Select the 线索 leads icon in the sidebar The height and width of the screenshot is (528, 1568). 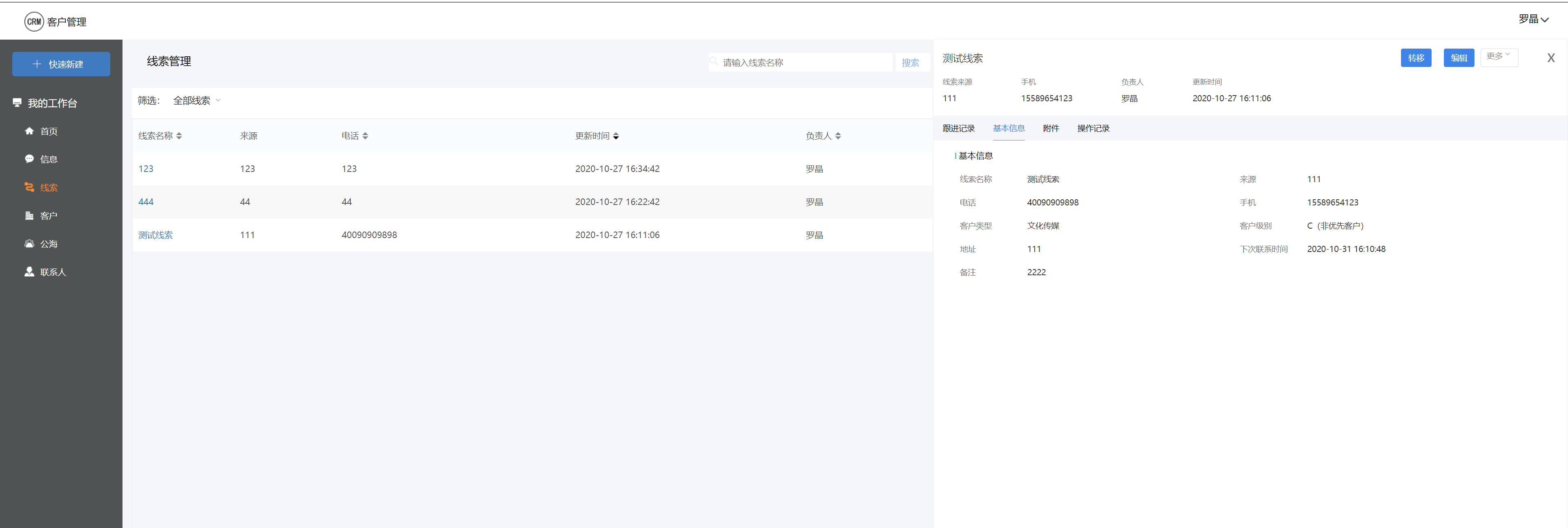pos(29,187)
